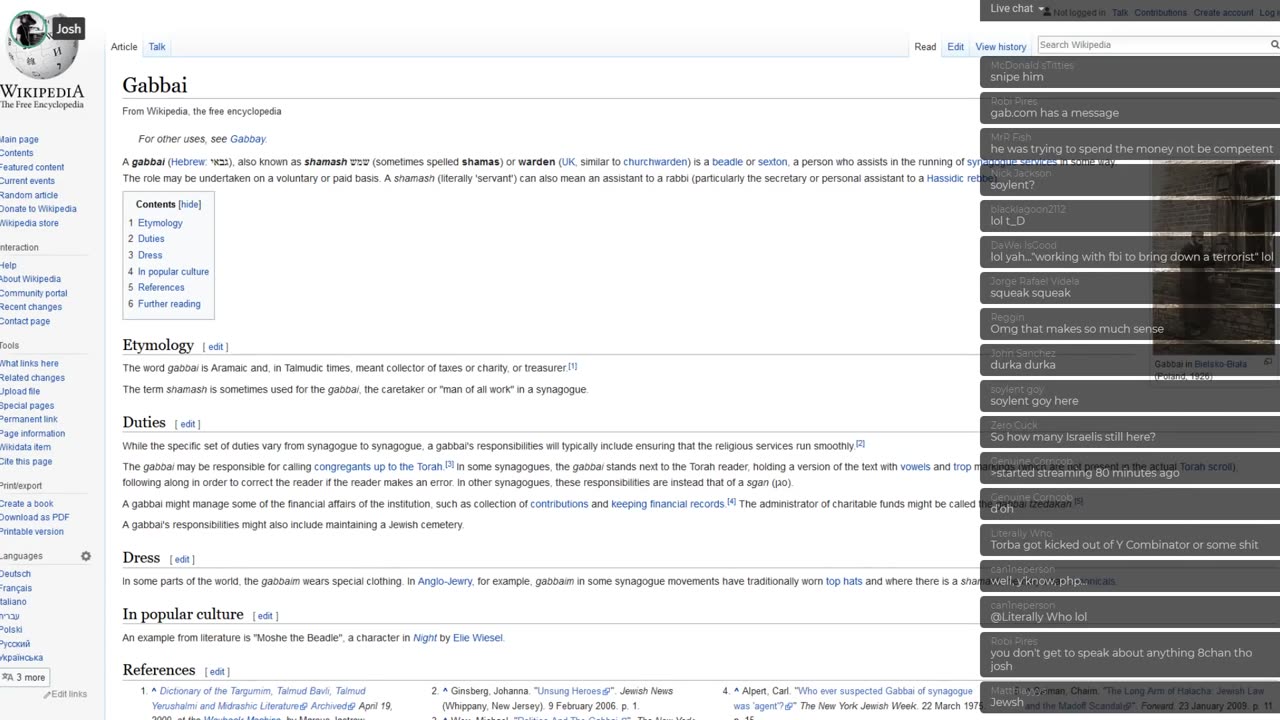Screen dimensions: 1280x720
Task: Open What links here tool
Action: (29, 364)
